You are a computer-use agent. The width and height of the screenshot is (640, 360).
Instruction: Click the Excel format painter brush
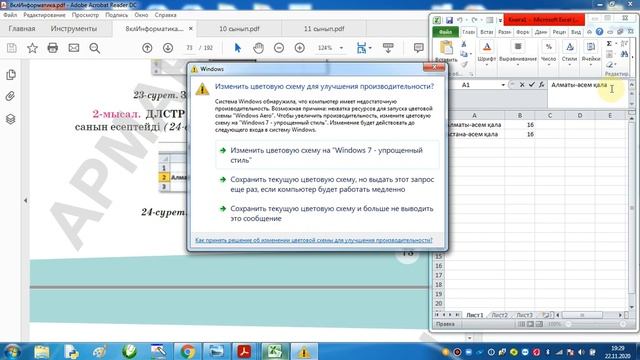(464, 64)
